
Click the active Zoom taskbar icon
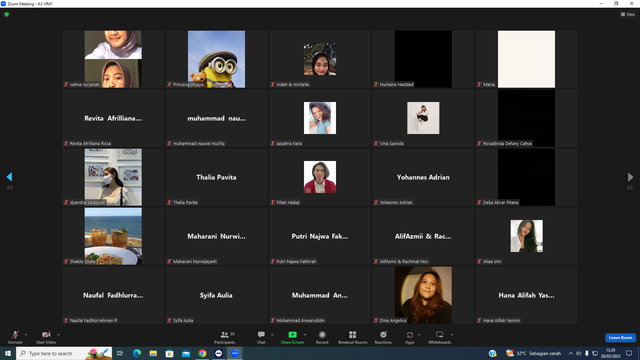coord(235,353)
